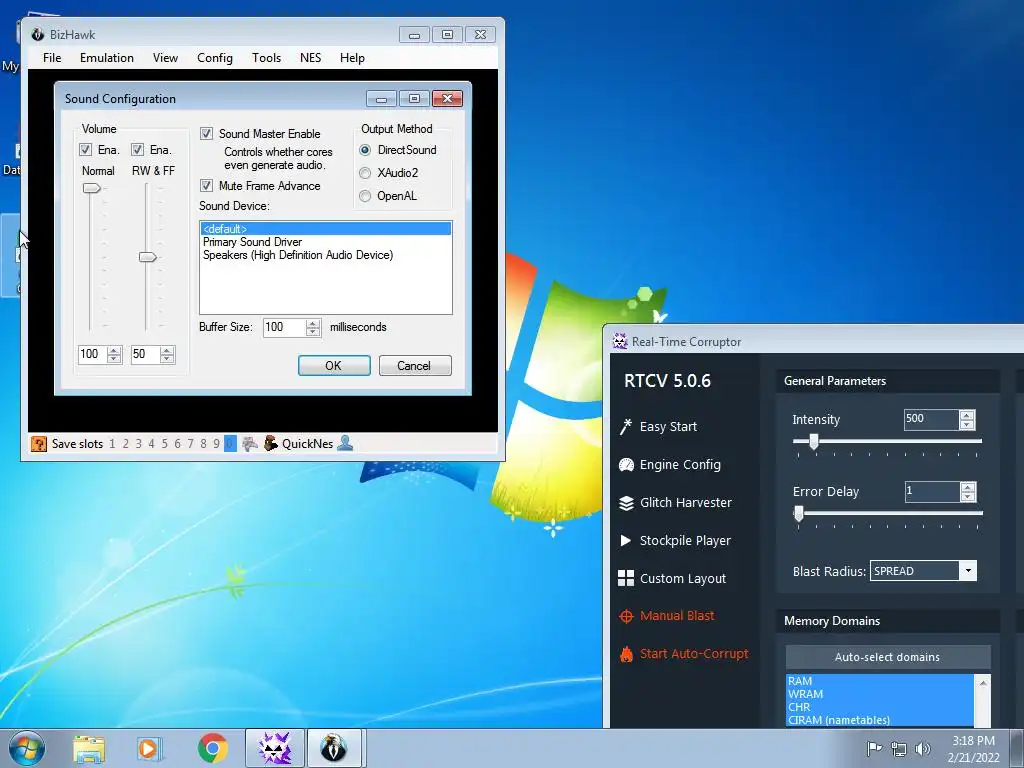Click the Intensity slider handle
The image size is (1024, 768).
pyautogui.click(x=814, y=441)
